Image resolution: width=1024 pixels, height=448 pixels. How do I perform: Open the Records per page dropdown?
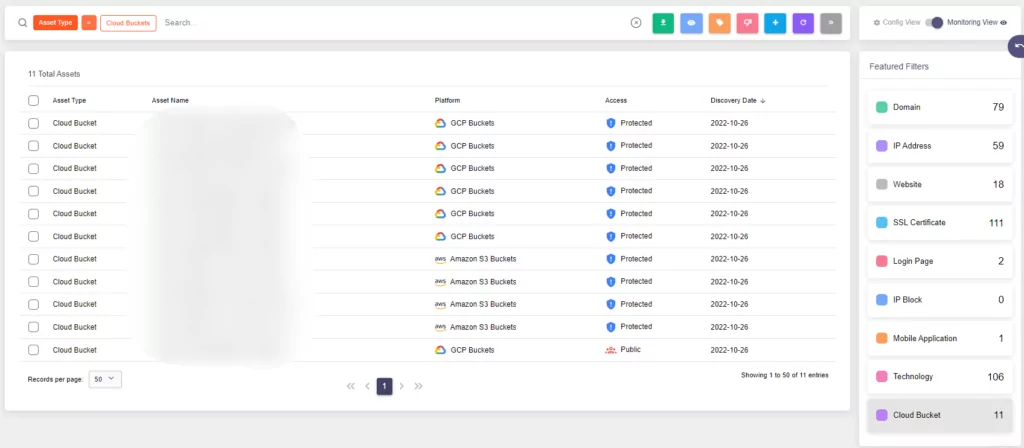click(x=105, y=379)
